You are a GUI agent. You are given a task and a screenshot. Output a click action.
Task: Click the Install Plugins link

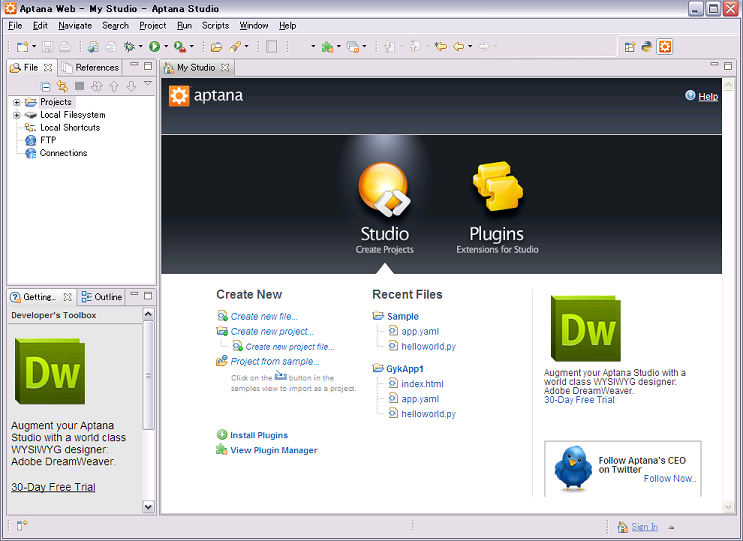pyautogui.click(x=259, y=435)
